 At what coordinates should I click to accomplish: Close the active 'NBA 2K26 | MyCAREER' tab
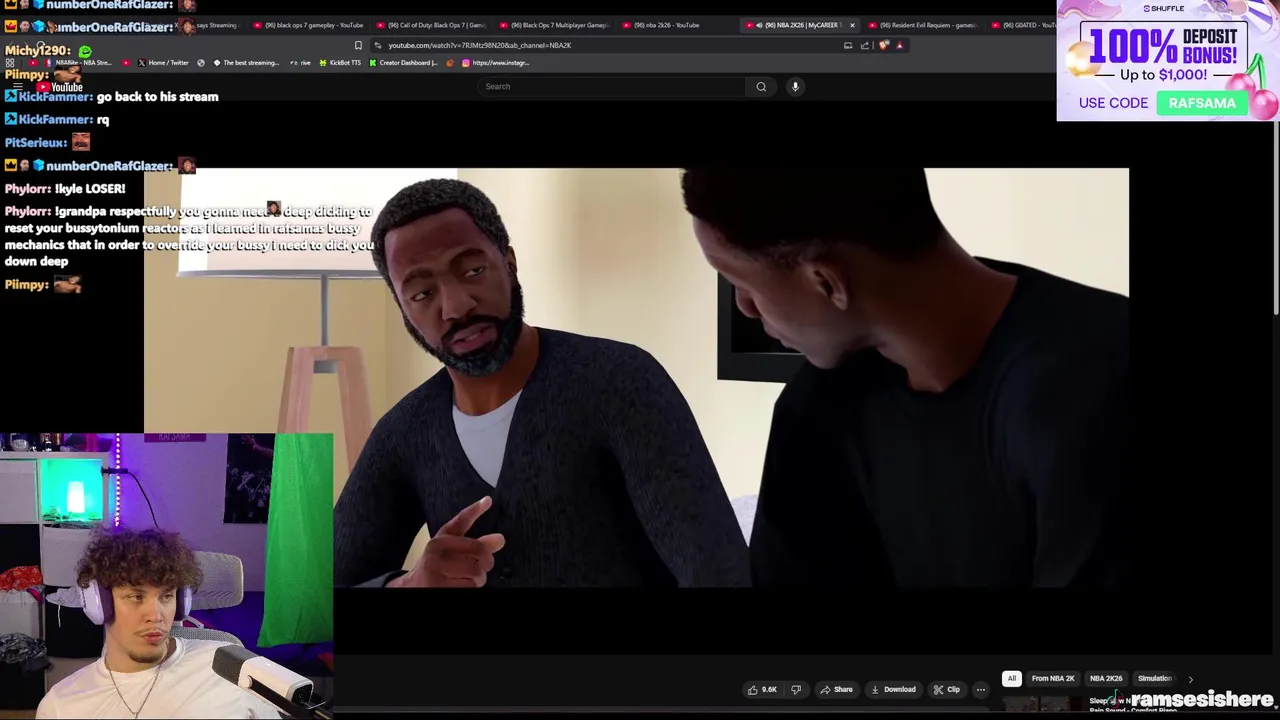852,25
